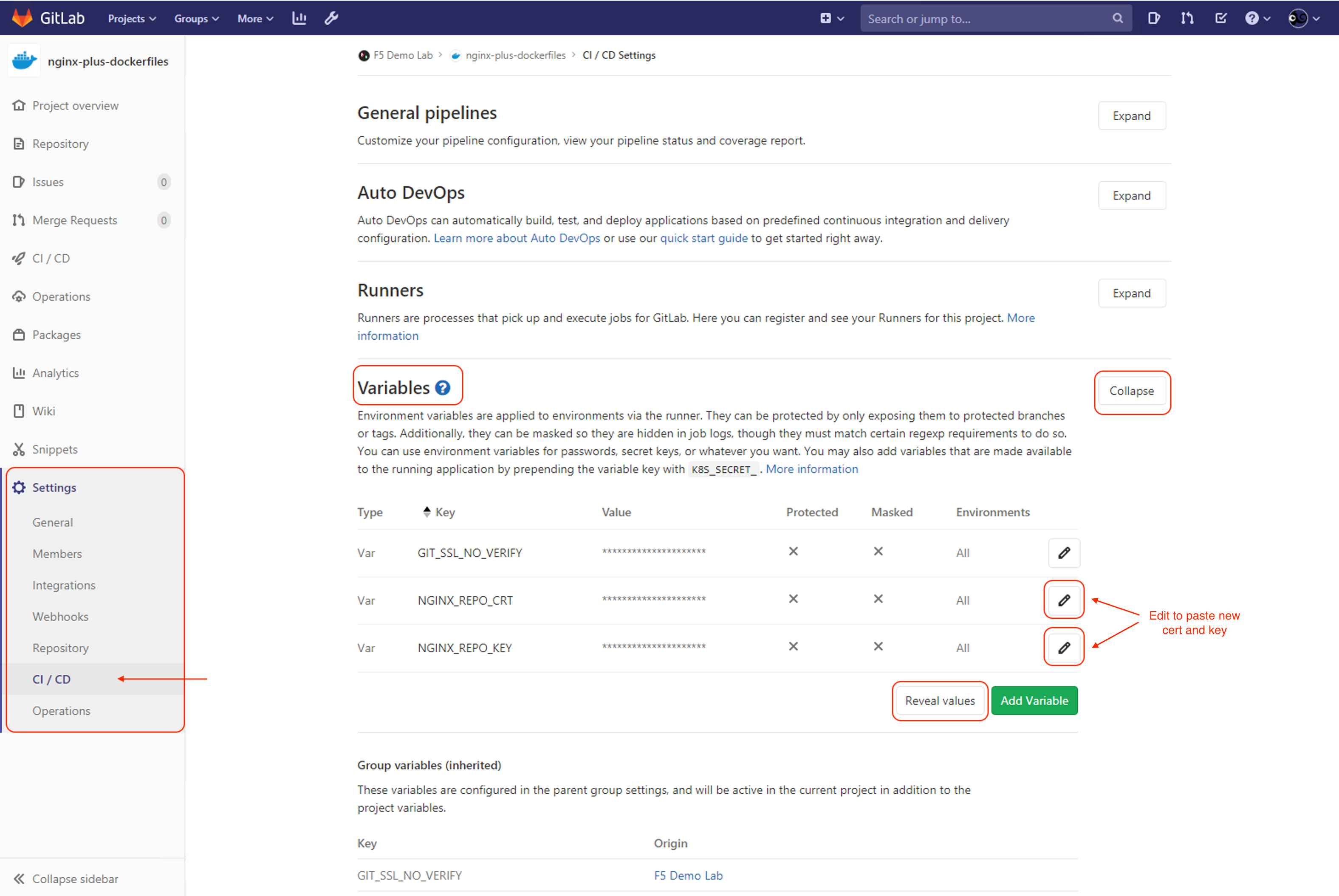Image resolution: width=1339 pixels, height=896 pixels.
Task: Switch to CI / CD settings in sidebar
Action: (x=51, y=679)
